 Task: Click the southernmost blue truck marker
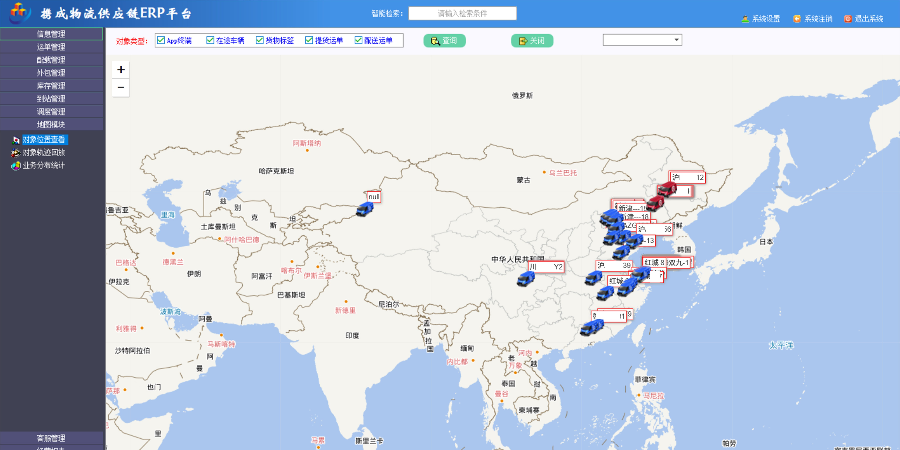click(x=590, y=327)
